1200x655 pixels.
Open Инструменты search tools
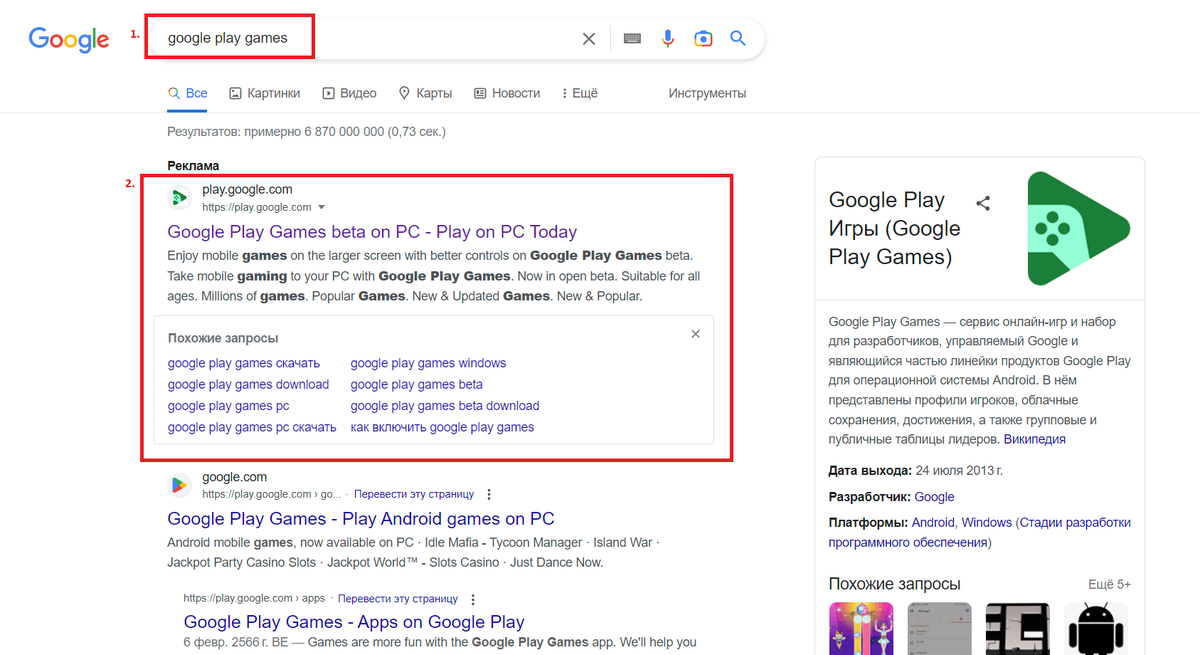(x=707, y=93)
